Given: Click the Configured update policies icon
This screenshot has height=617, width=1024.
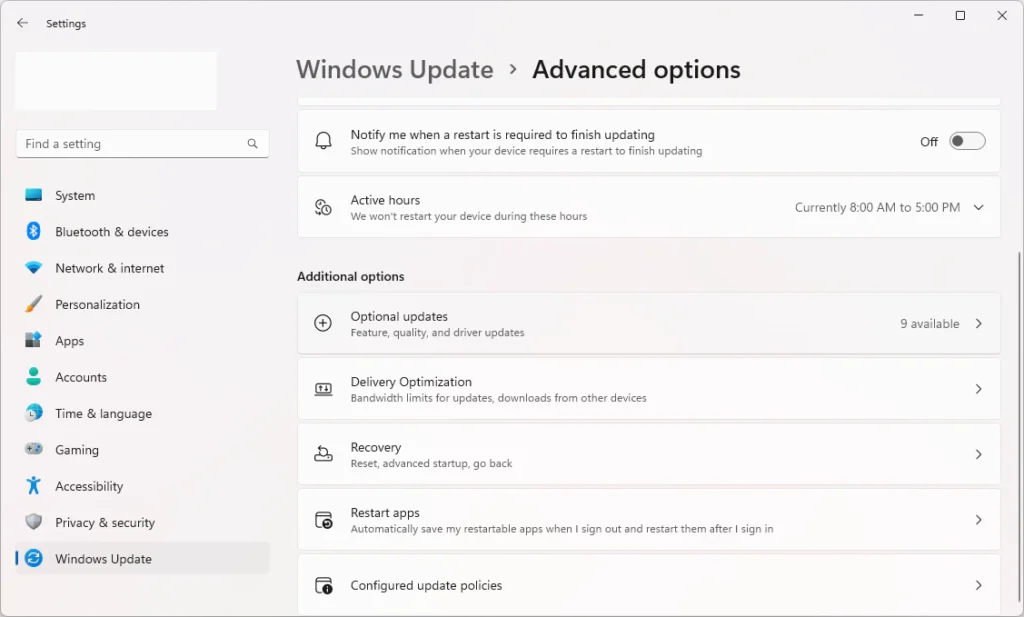Looking at the screenshot, I should click(x=323, y=585).
